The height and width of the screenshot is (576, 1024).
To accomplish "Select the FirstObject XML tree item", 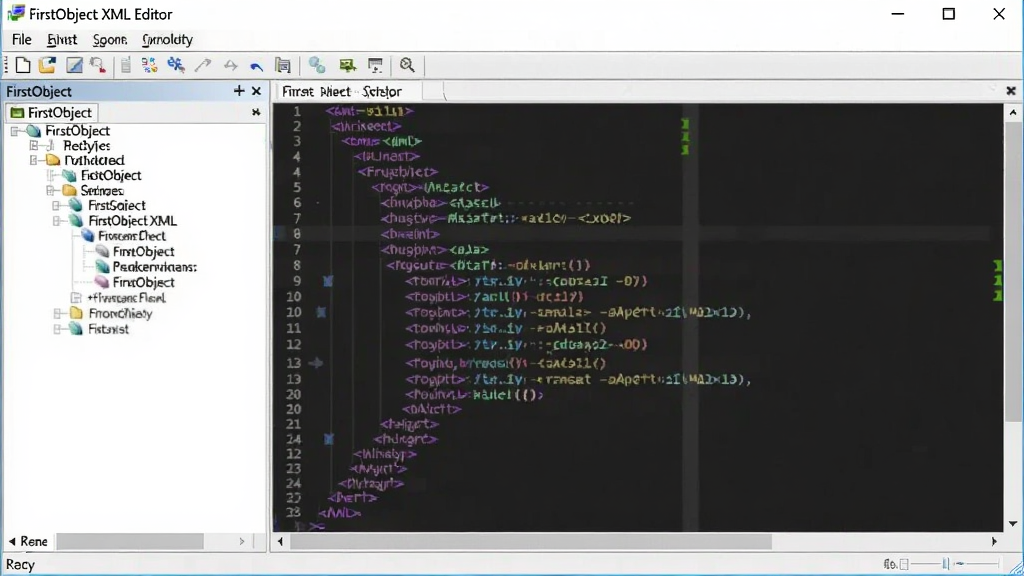I will pos(133,221).
